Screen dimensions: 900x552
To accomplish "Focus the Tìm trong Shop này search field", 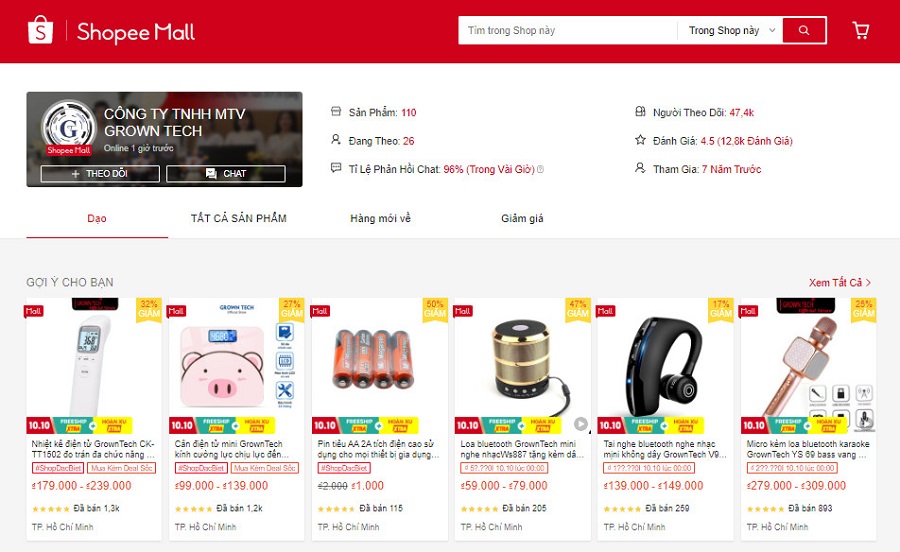I will 568,30.
